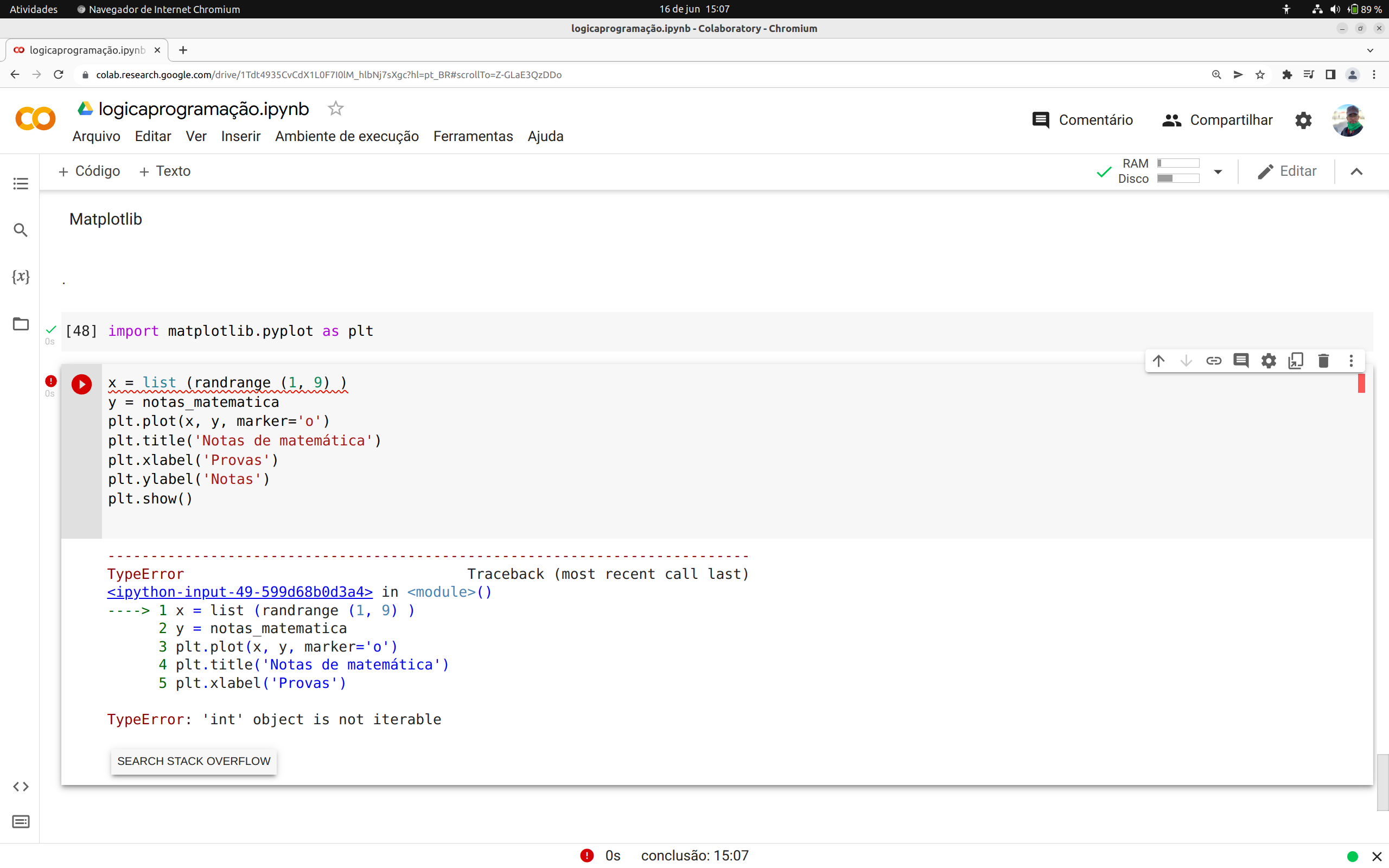Viewport: 1389px width, 868px height.
Task: Click the insert link icon in cell toolbar
Action: point(1213,360)
